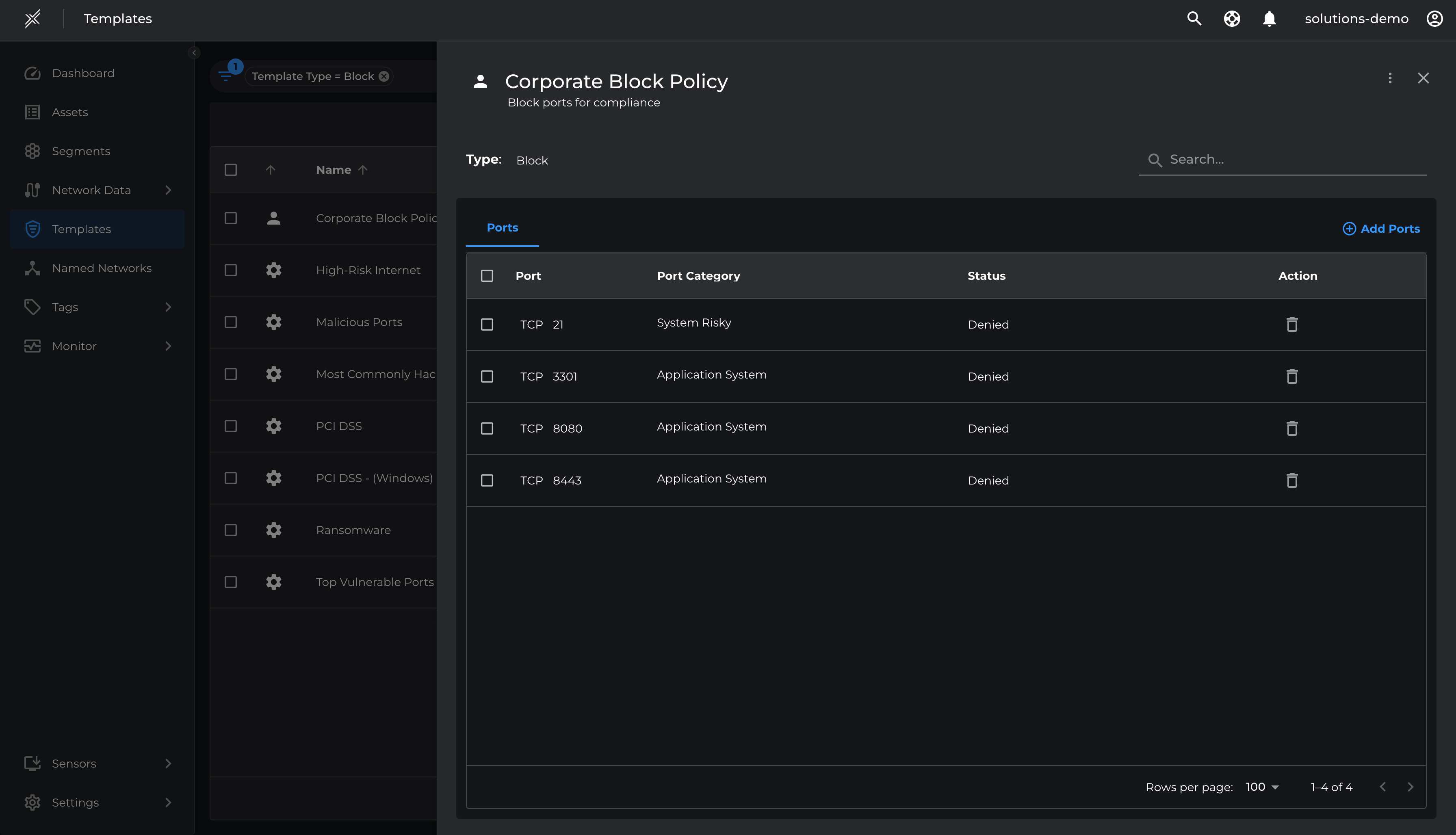Screen dimensions: 1456x835
Task: Tick the Ransomware template checkbox
Action: (231, 530)
